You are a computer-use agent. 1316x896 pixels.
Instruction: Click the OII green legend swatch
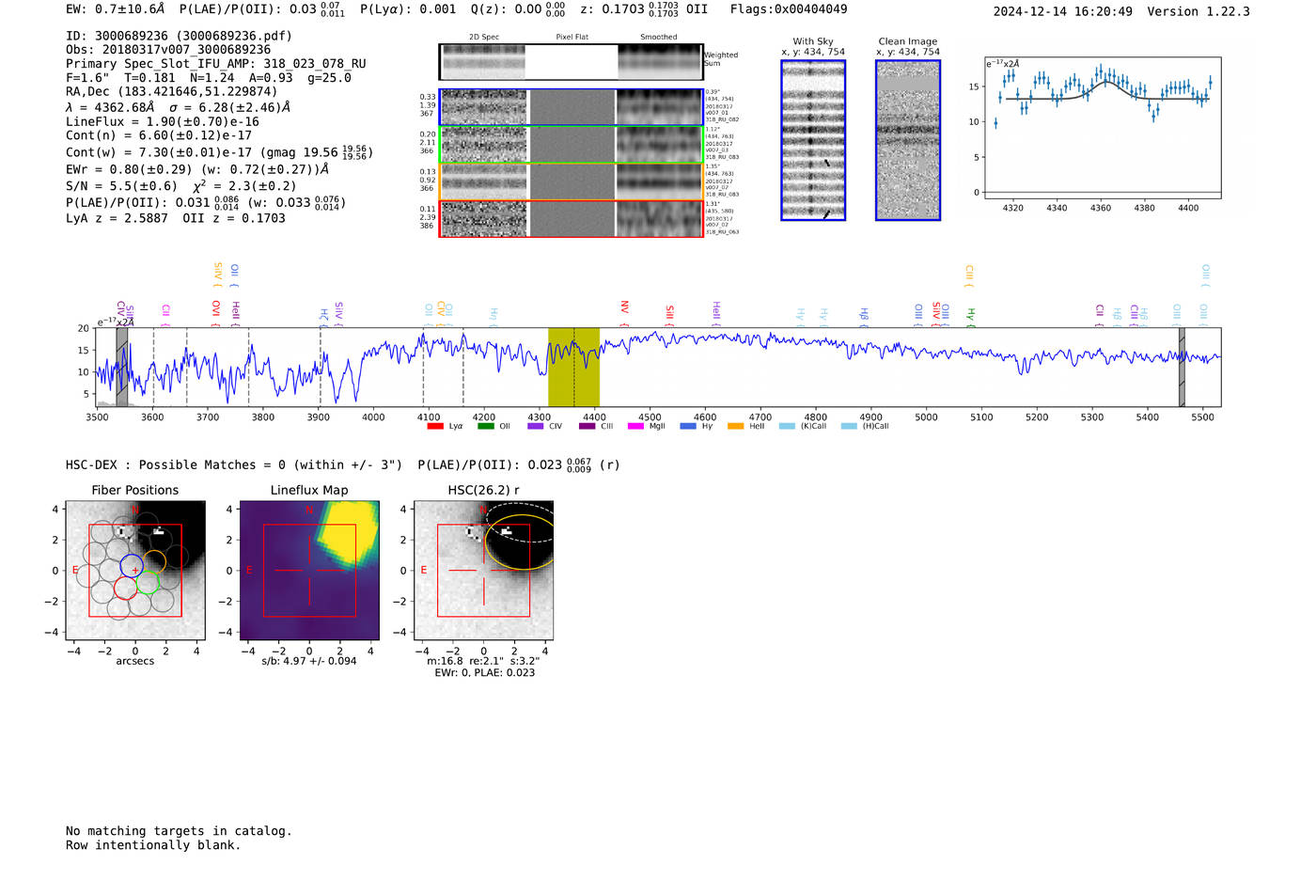point(485,426)
